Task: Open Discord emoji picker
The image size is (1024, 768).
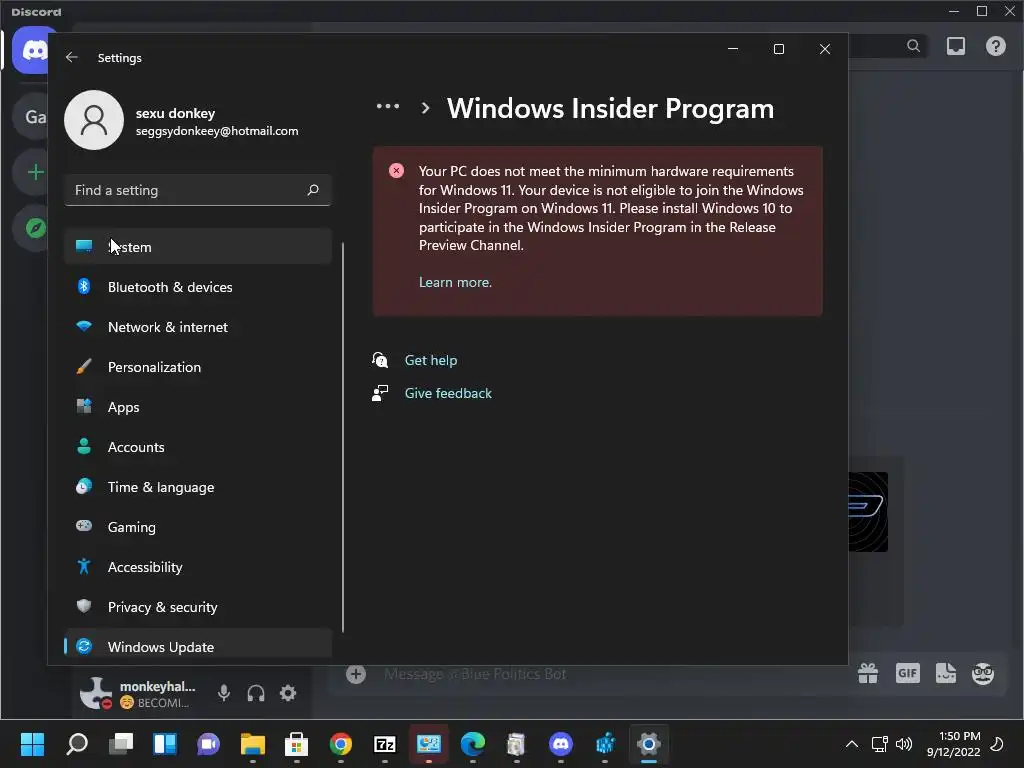Action: [x=983, y=673]
